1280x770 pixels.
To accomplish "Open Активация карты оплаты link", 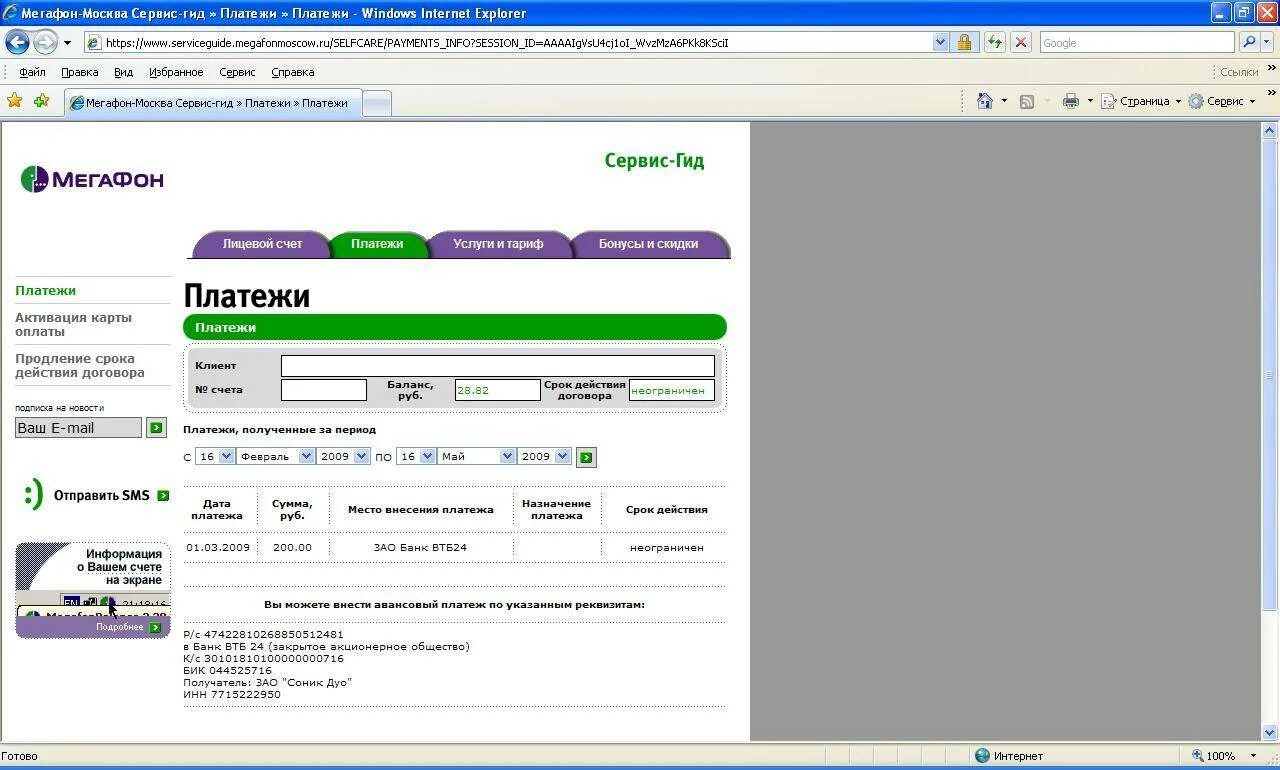I will coord(73,324).
